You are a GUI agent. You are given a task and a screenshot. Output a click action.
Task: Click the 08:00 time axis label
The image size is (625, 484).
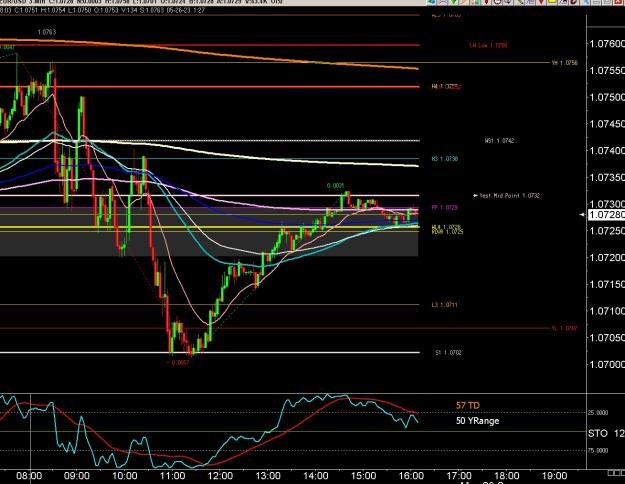tap(29, 476)
